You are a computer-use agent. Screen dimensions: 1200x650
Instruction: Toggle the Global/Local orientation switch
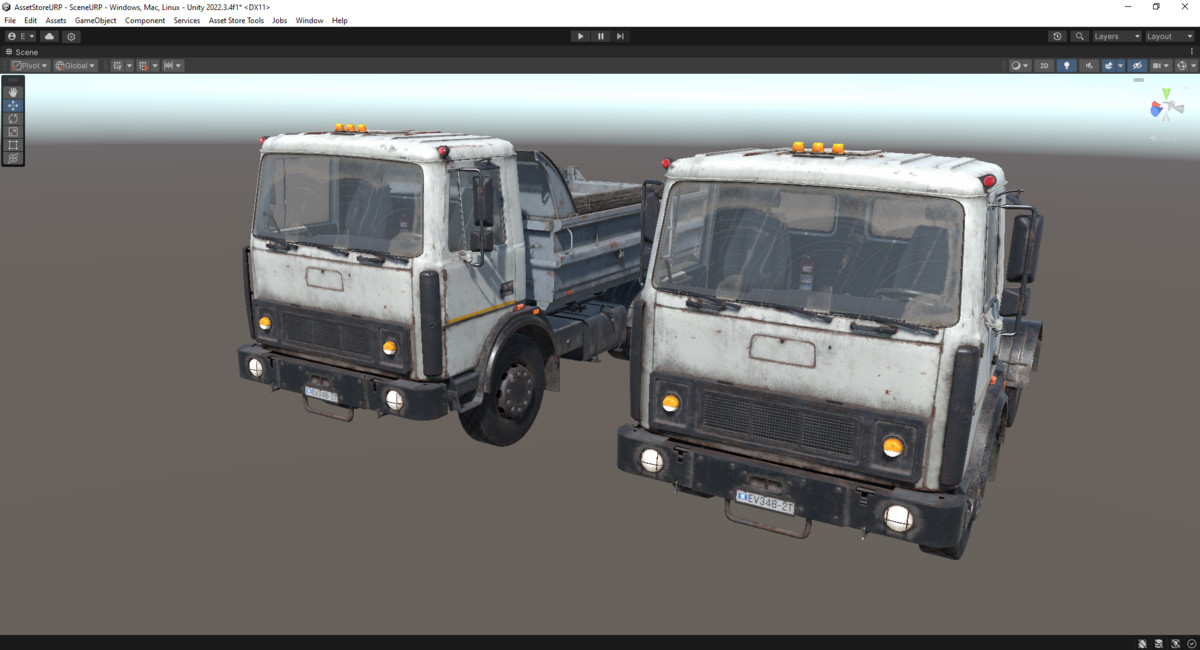(x=75, y=65)
